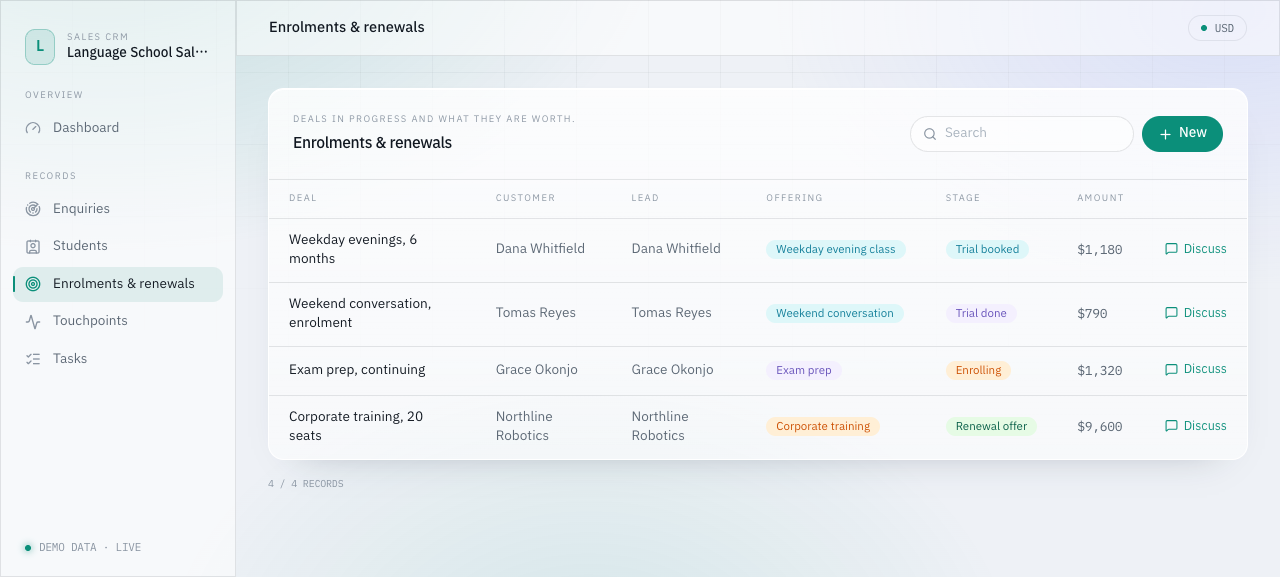Click chat bubble icon for Dana Whitfield deal

pos(1171,249)
